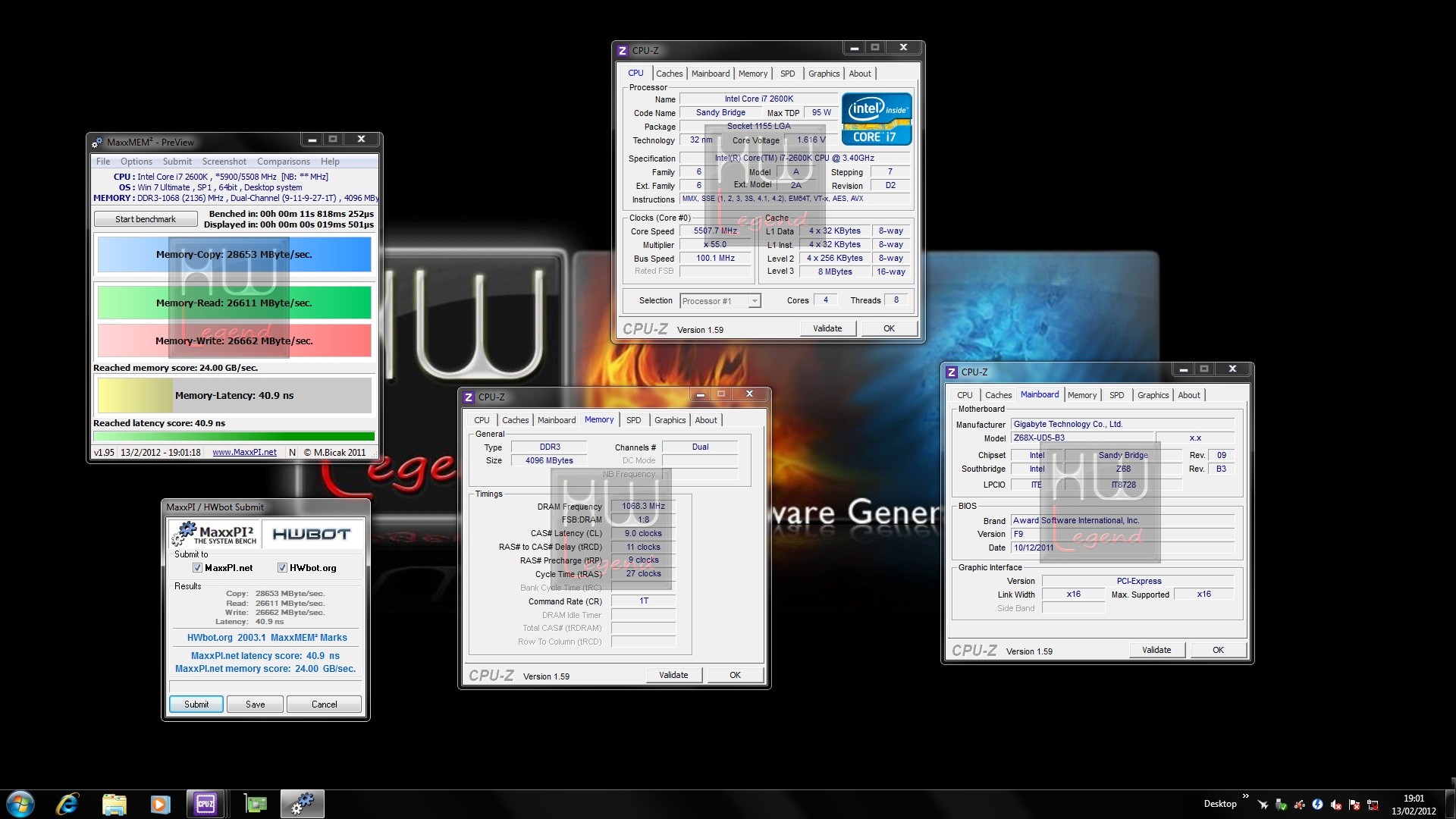Viewport: 1456px width, 819px height.
Task: Toggle the HWbot.org submit checkbox
Action: pyautogui.click(x=282, y=568)
